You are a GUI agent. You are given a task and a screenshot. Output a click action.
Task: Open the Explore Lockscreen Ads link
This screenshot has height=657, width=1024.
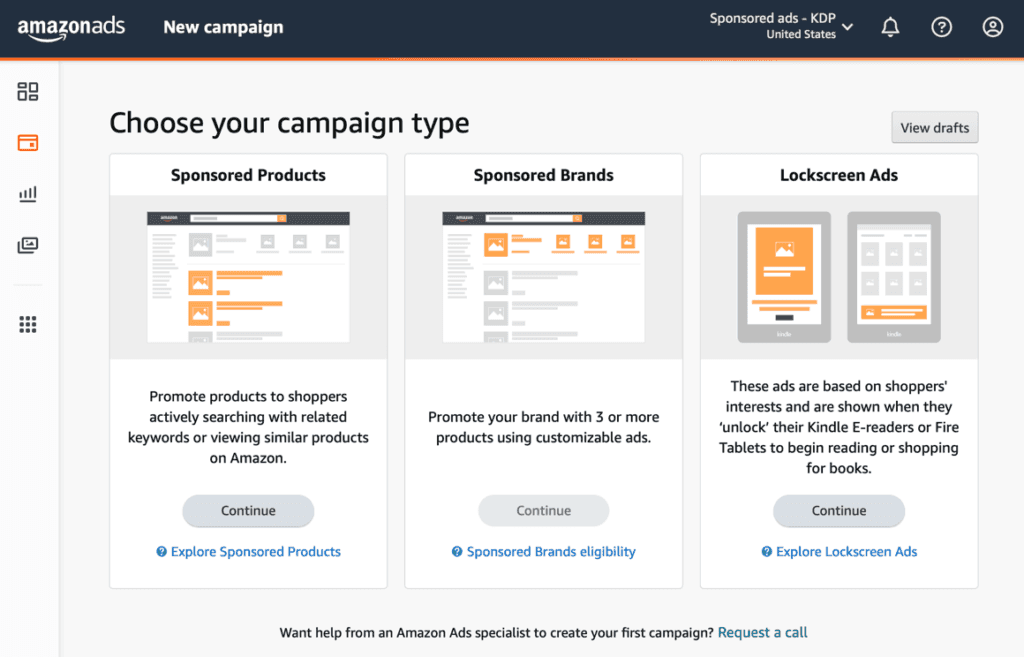tap(846, 552)
